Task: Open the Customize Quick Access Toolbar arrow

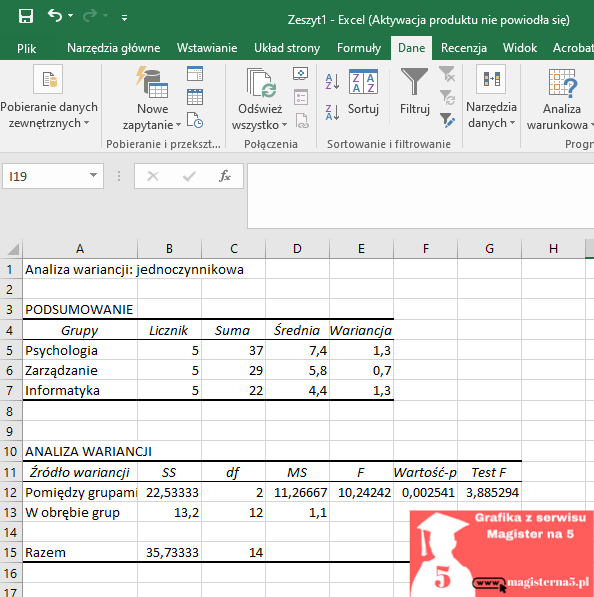Action: click(125, 17)
